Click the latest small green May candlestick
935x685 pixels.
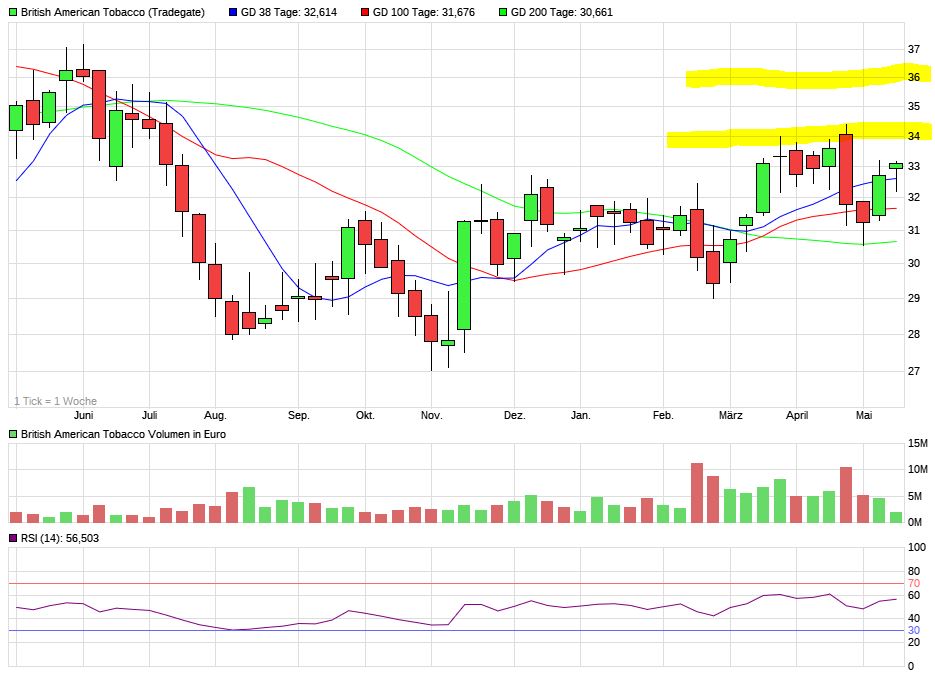tap(896, 166)
